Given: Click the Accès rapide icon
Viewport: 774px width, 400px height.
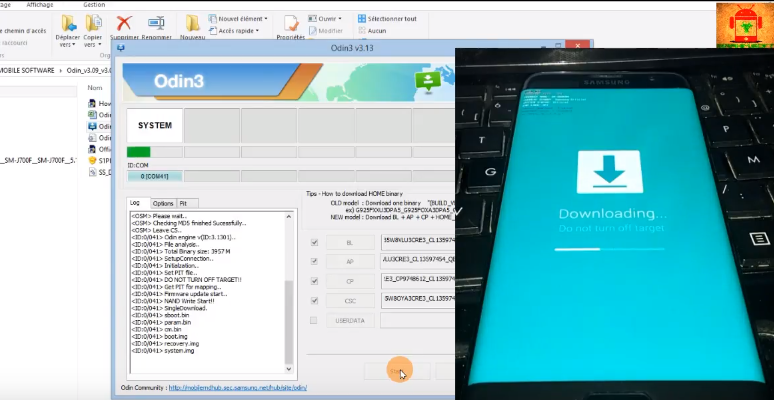Looking at the screenshot, I should (x=212, y=31).
